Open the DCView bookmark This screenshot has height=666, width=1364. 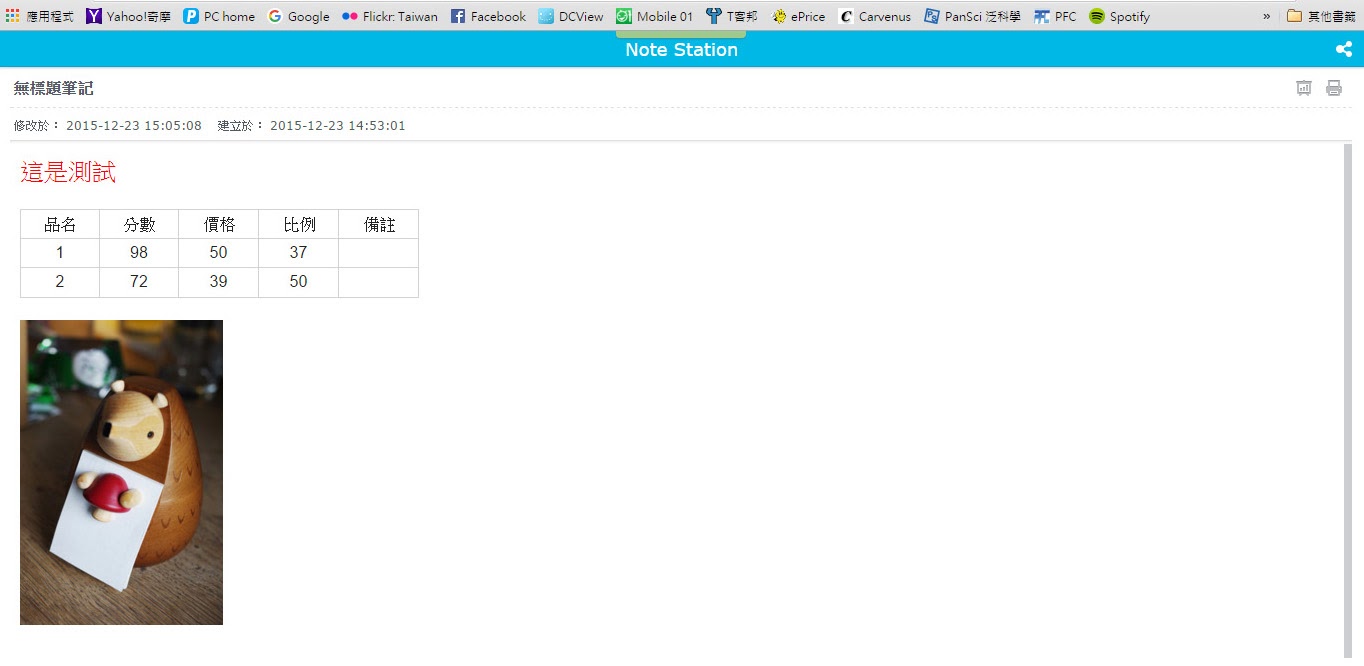coord(571,16)
